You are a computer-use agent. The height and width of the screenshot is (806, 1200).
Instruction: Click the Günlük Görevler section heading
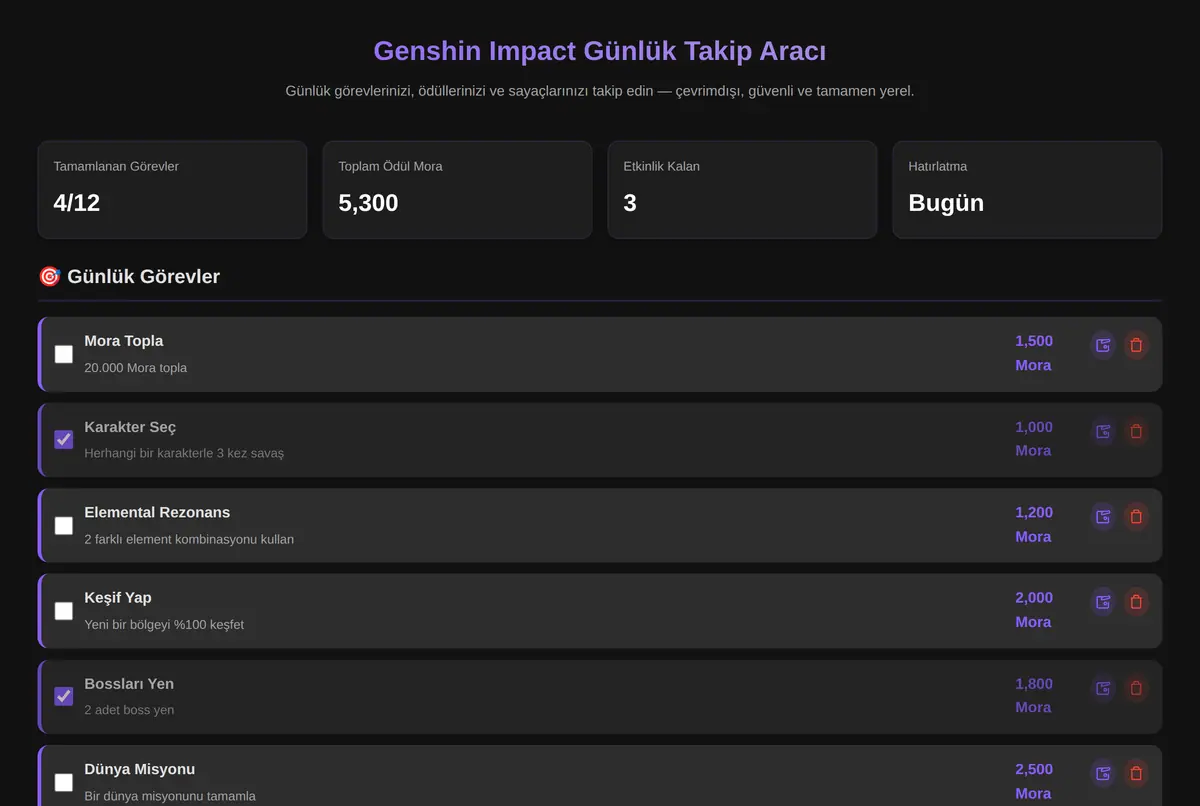129,277
